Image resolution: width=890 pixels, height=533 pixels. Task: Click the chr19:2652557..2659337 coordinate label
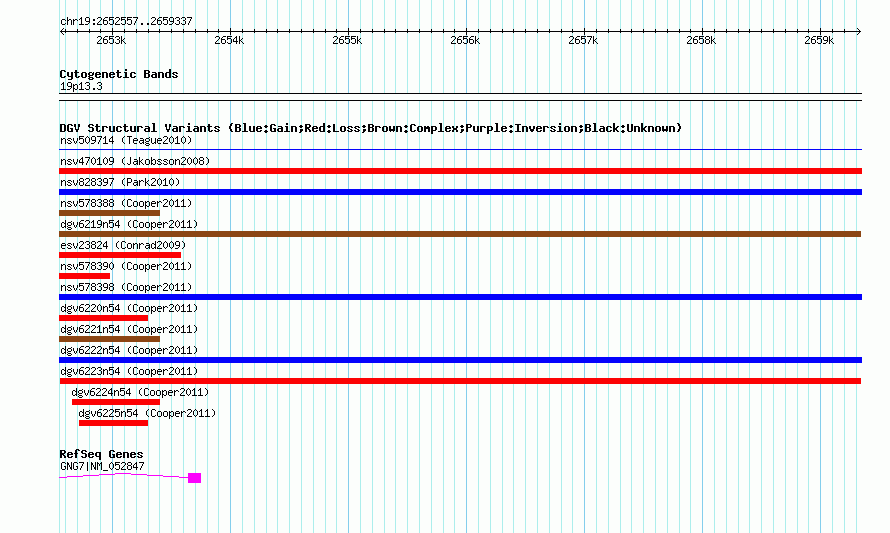126,22
